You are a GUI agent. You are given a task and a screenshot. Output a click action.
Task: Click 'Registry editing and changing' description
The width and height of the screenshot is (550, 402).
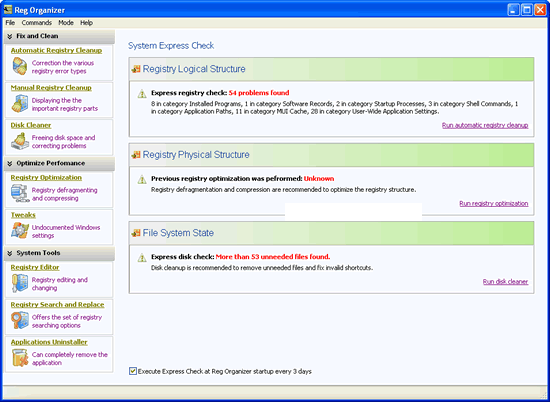[60, 284]
